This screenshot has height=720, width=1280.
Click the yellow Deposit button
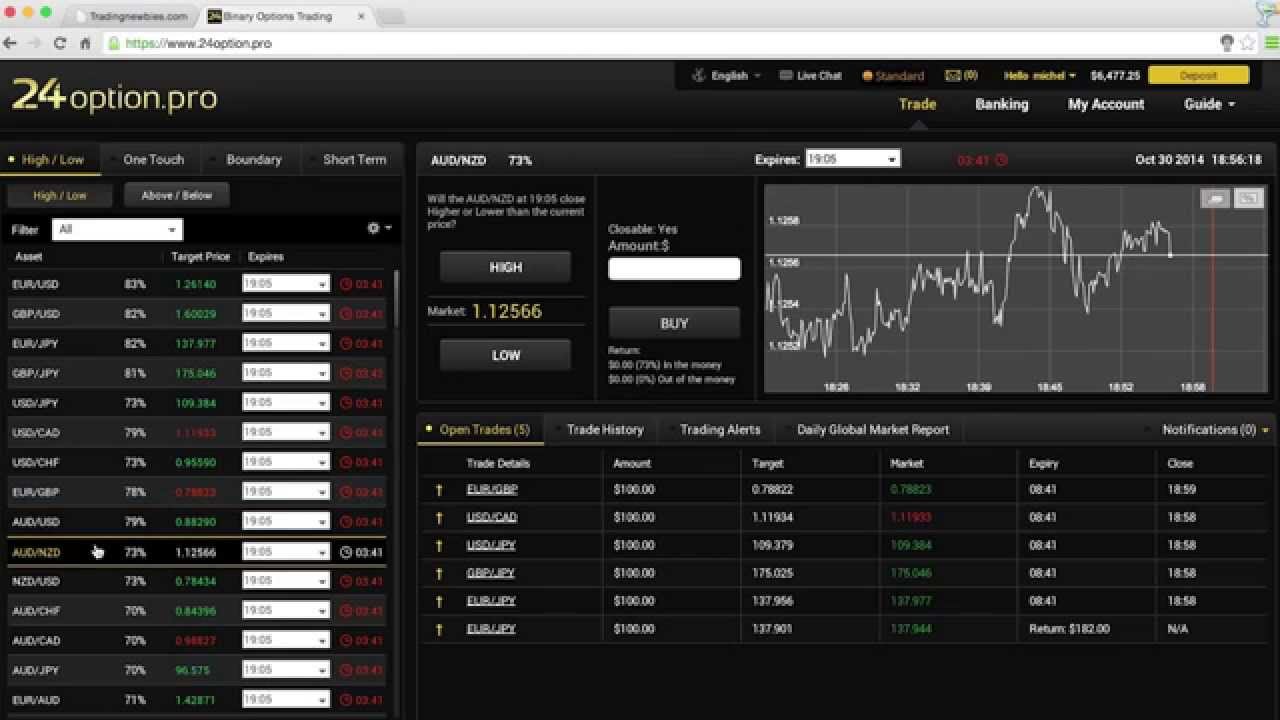[1198, 75]
